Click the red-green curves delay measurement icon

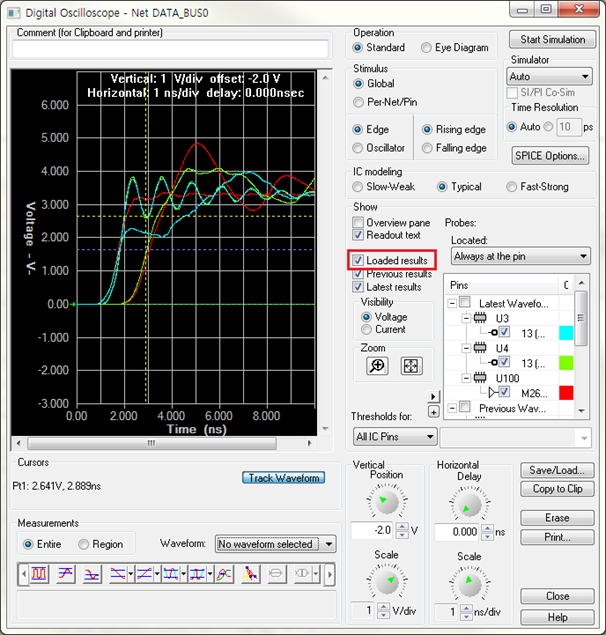coord(224,574)
